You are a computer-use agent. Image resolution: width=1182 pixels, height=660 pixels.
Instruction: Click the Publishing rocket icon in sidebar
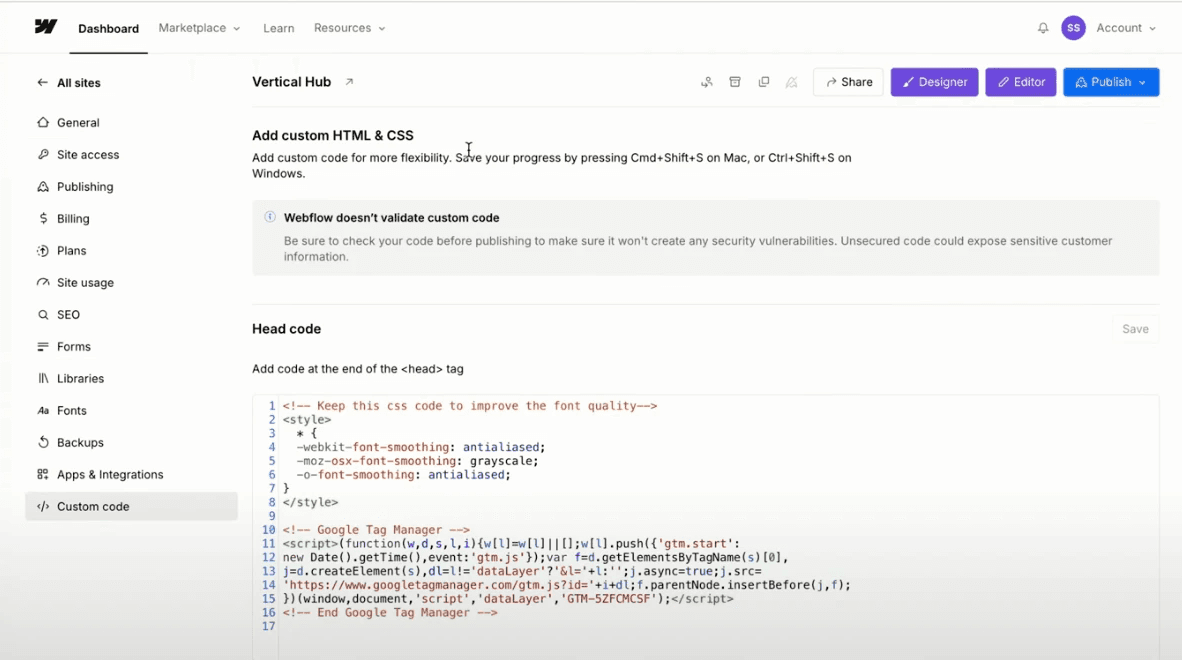(43, 186)
